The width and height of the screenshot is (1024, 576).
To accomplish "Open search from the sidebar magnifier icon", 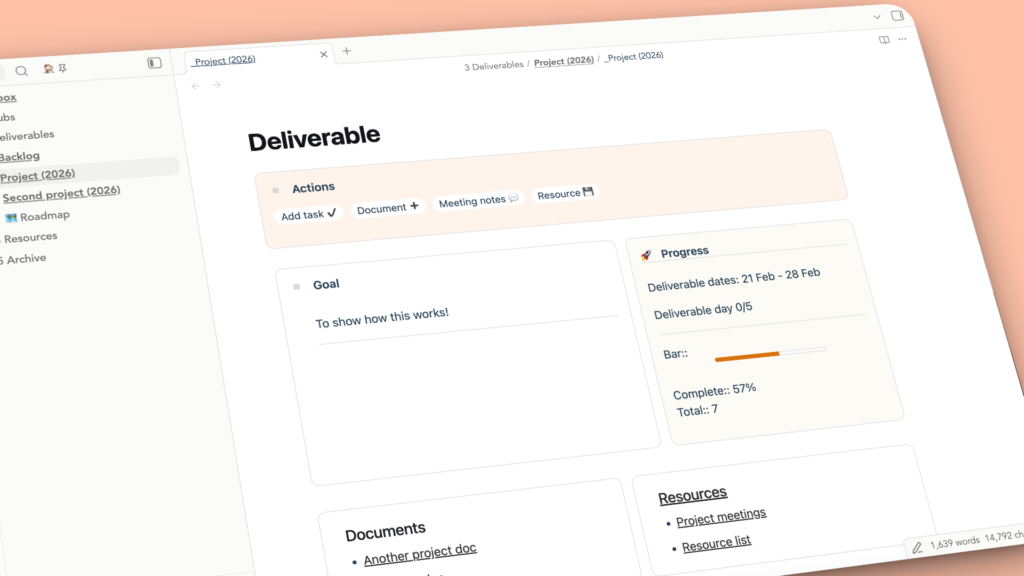I will [x=22, y=70].
